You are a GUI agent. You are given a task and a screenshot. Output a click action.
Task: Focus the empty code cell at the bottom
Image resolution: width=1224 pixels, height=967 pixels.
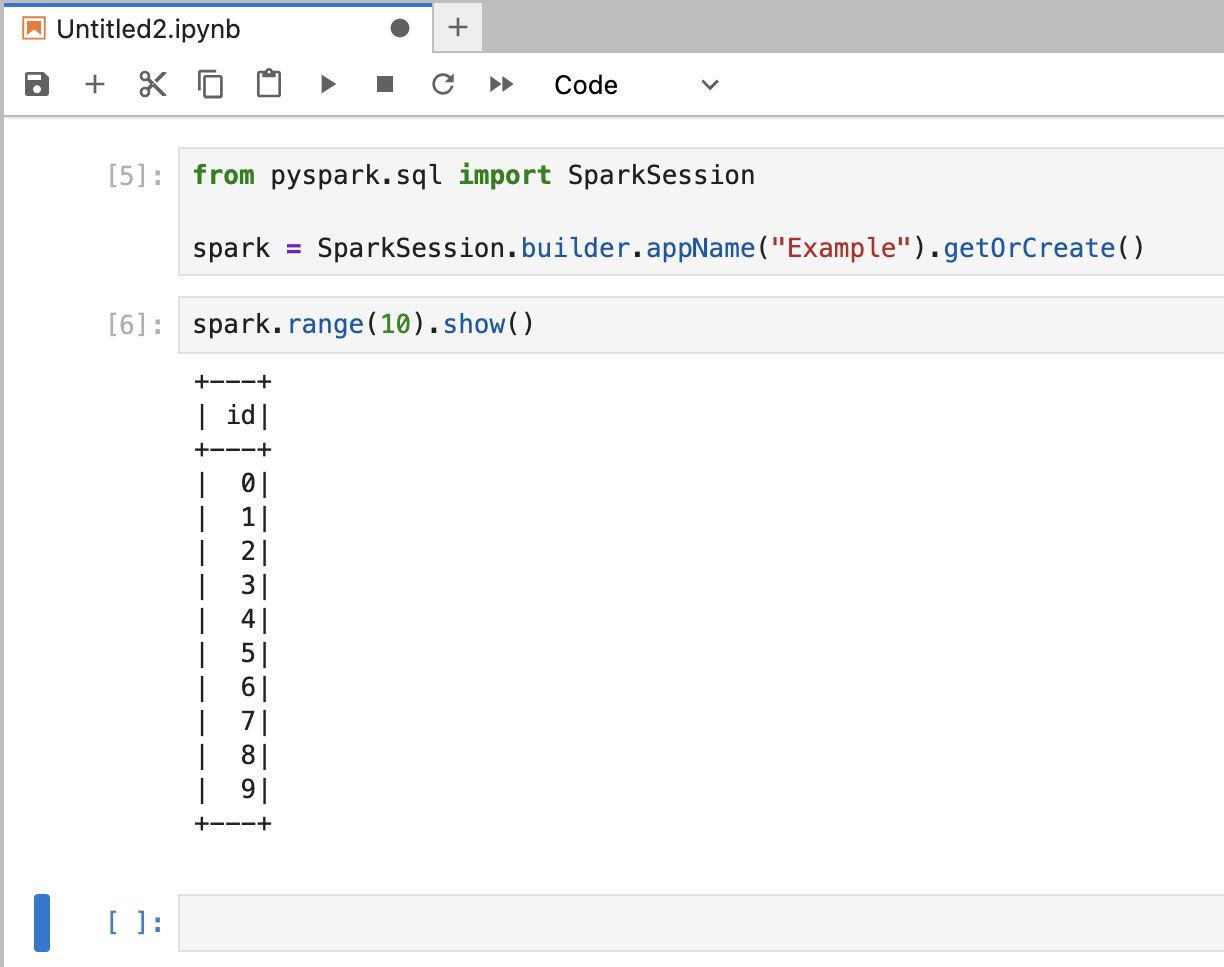click(x=700, y=922)
